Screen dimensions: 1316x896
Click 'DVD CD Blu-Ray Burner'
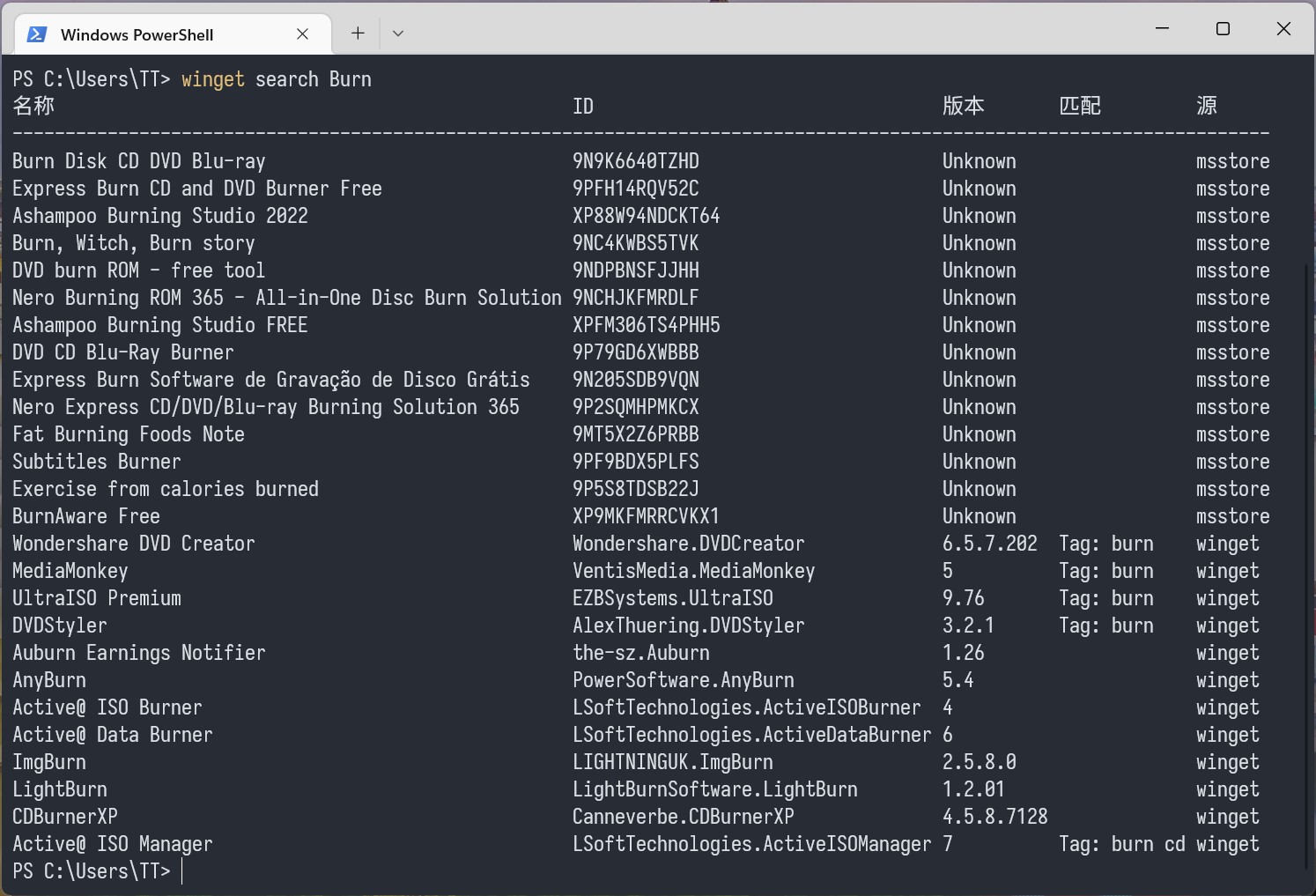click(123, 352)
